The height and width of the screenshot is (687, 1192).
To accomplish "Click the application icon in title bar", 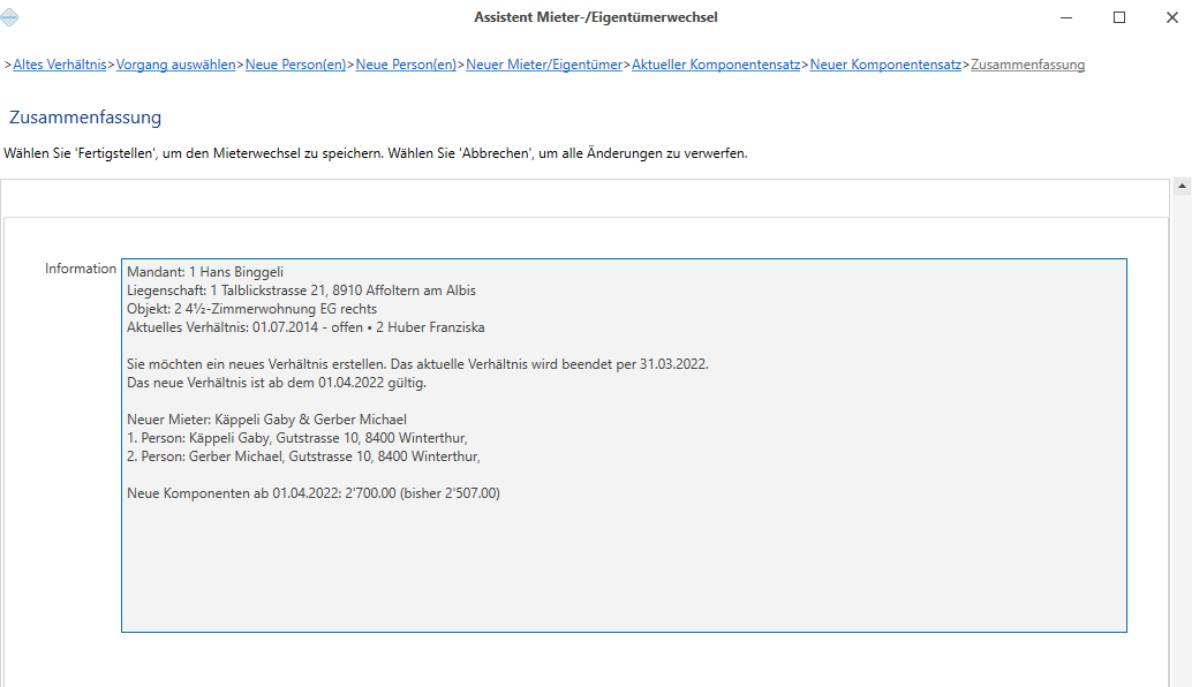I will 9,17.
